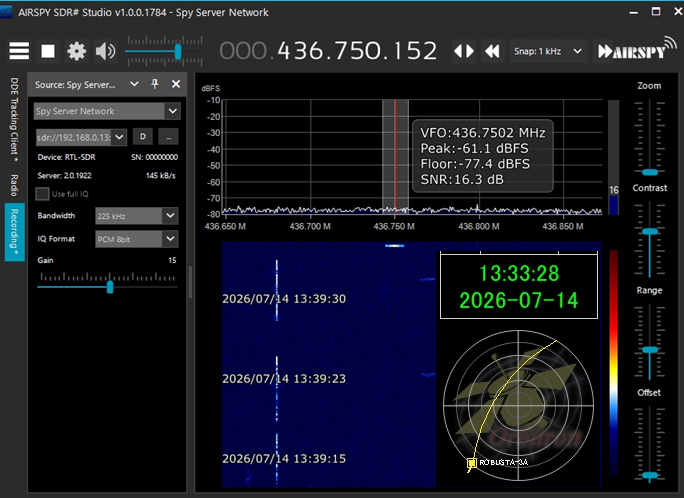The height and width of the screenshot is (498, 684).
Task: Click the ROBUSTA-3A satellite marker
Action: (472, 463)
